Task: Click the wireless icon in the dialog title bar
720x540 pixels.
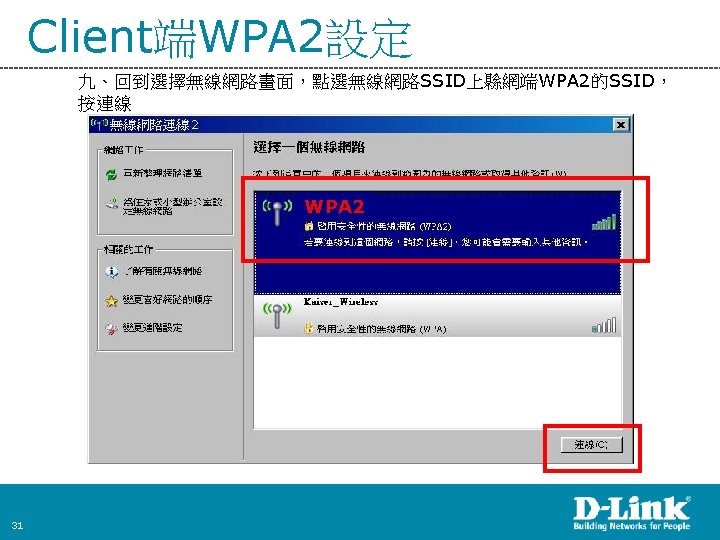Action: tap(99, 124)
